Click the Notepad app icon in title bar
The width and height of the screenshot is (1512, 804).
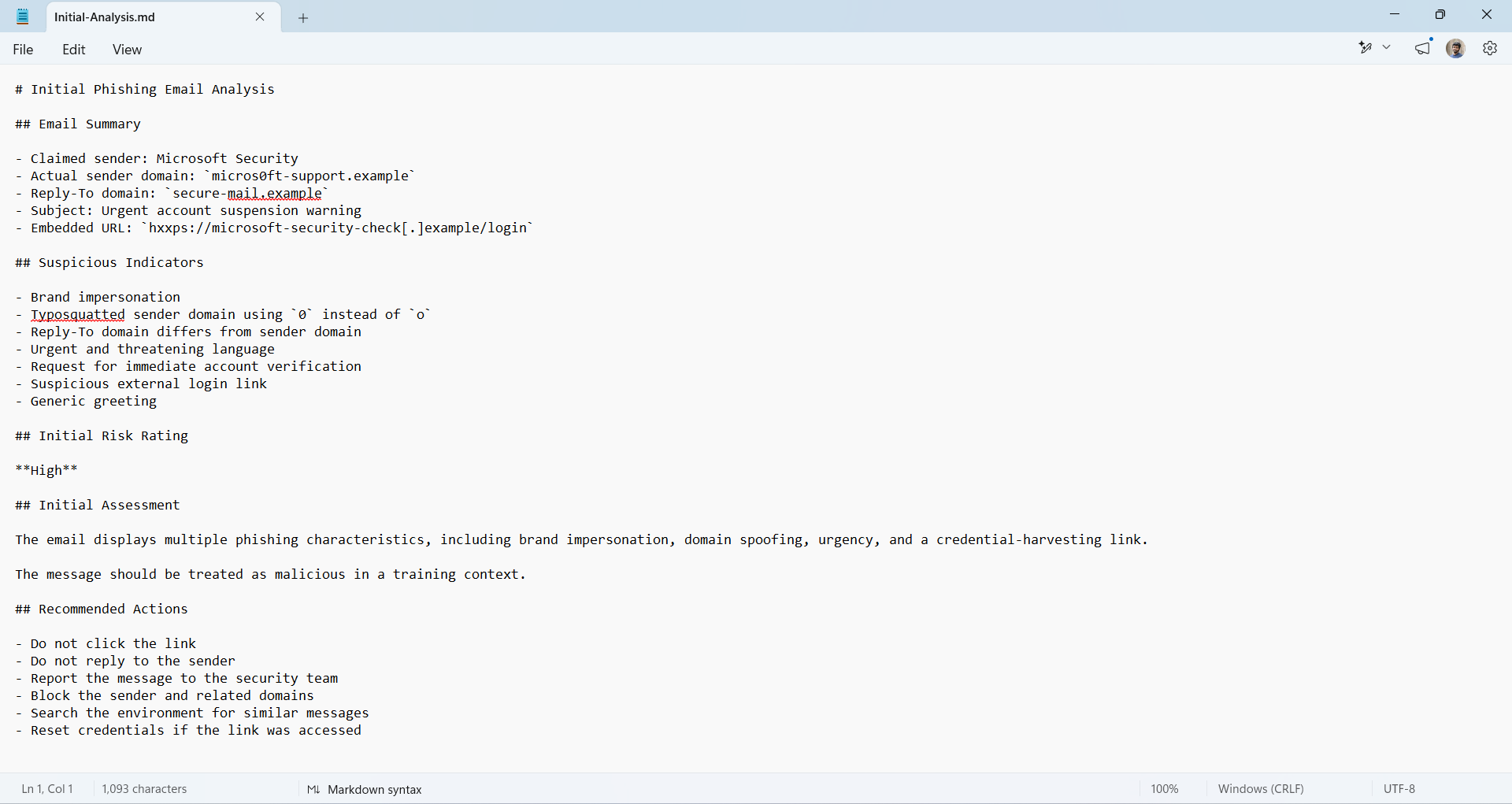pos(23,17)
